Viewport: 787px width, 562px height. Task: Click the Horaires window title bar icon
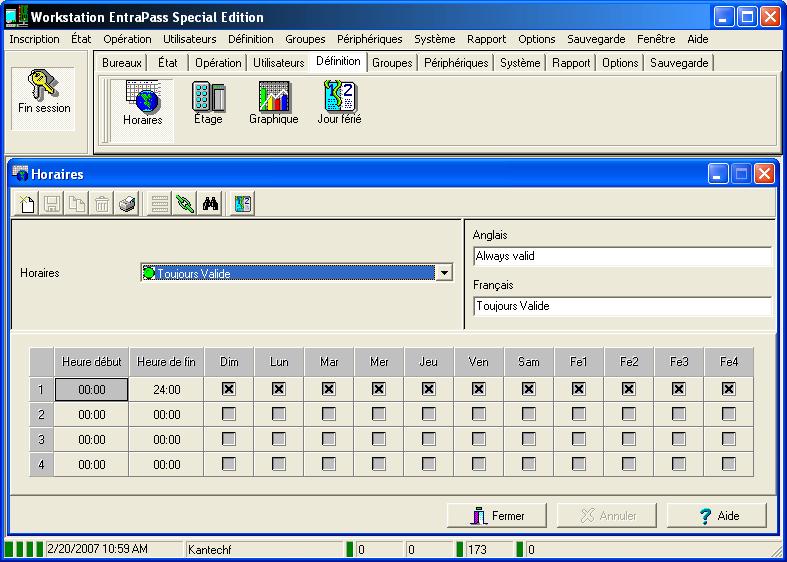point(20,174)
